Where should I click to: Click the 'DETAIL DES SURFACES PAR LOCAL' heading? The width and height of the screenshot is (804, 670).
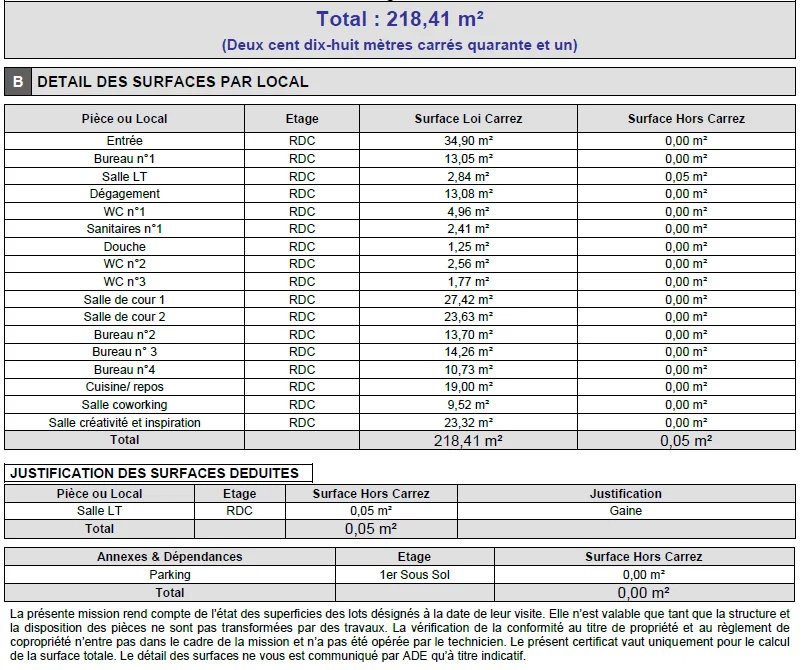(173, 82)
